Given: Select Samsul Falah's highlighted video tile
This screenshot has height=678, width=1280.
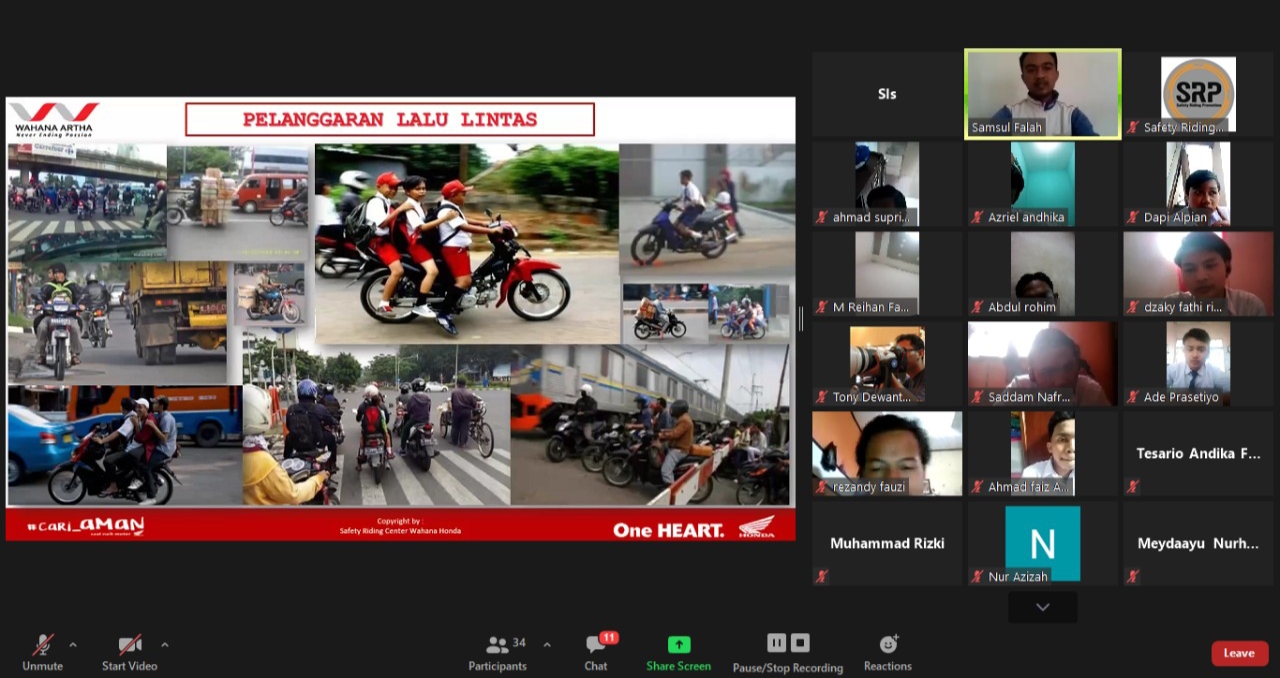Looking at the screenshot, I should click(1042, 93).
